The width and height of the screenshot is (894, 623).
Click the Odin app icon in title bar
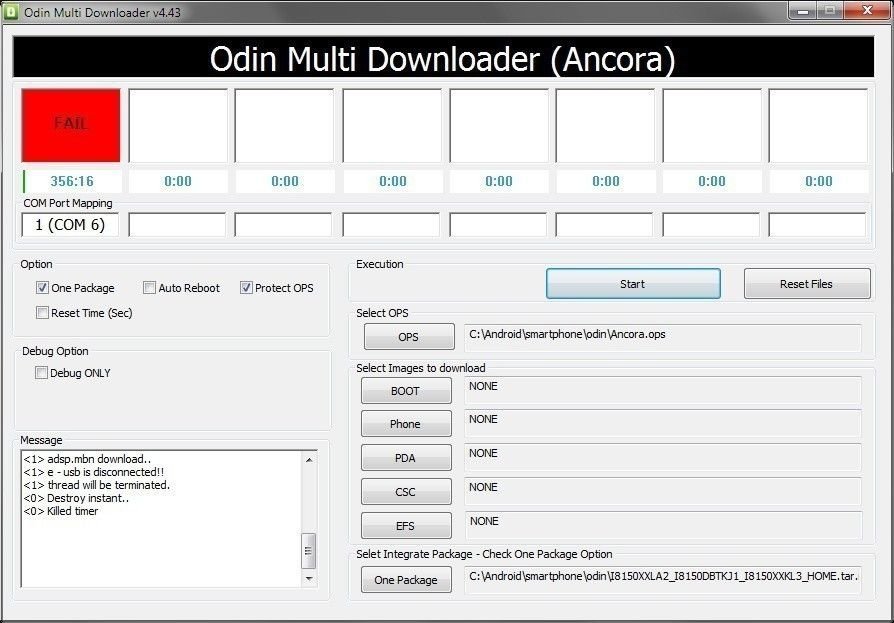(x=11, y=12)
